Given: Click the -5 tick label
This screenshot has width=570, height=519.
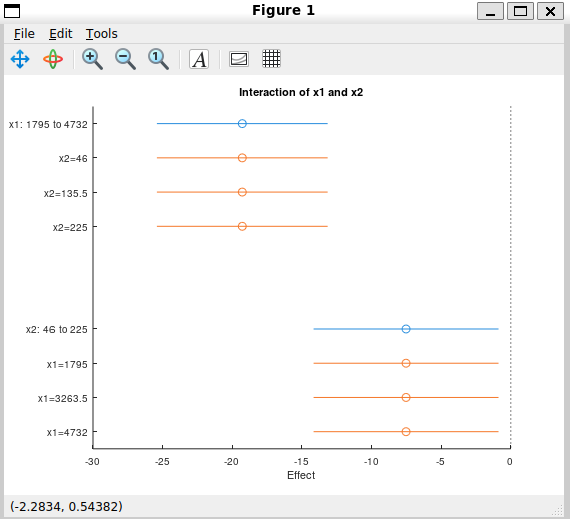Looking at the screenshot, I should pos(440,462).
